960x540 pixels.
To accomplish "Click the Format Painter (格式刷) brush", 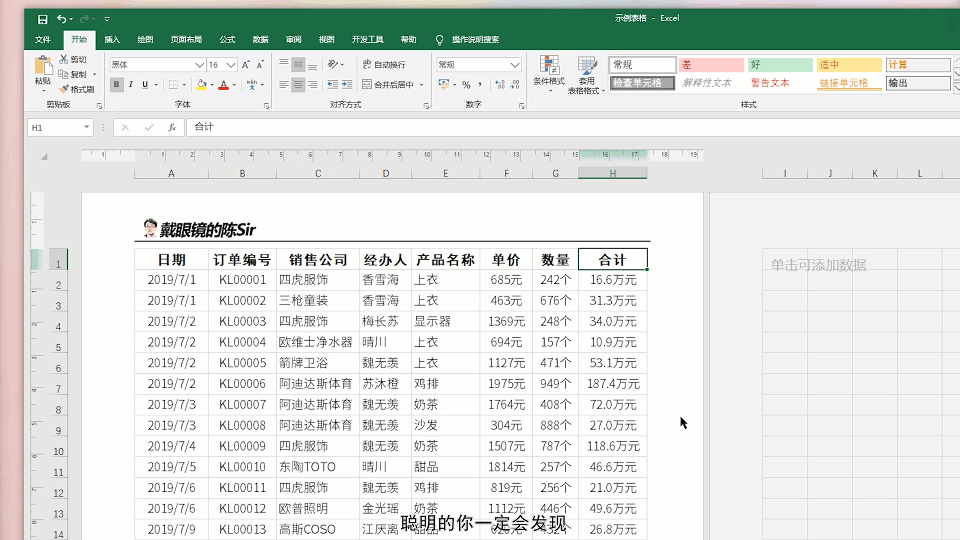I will coord(64,89).
